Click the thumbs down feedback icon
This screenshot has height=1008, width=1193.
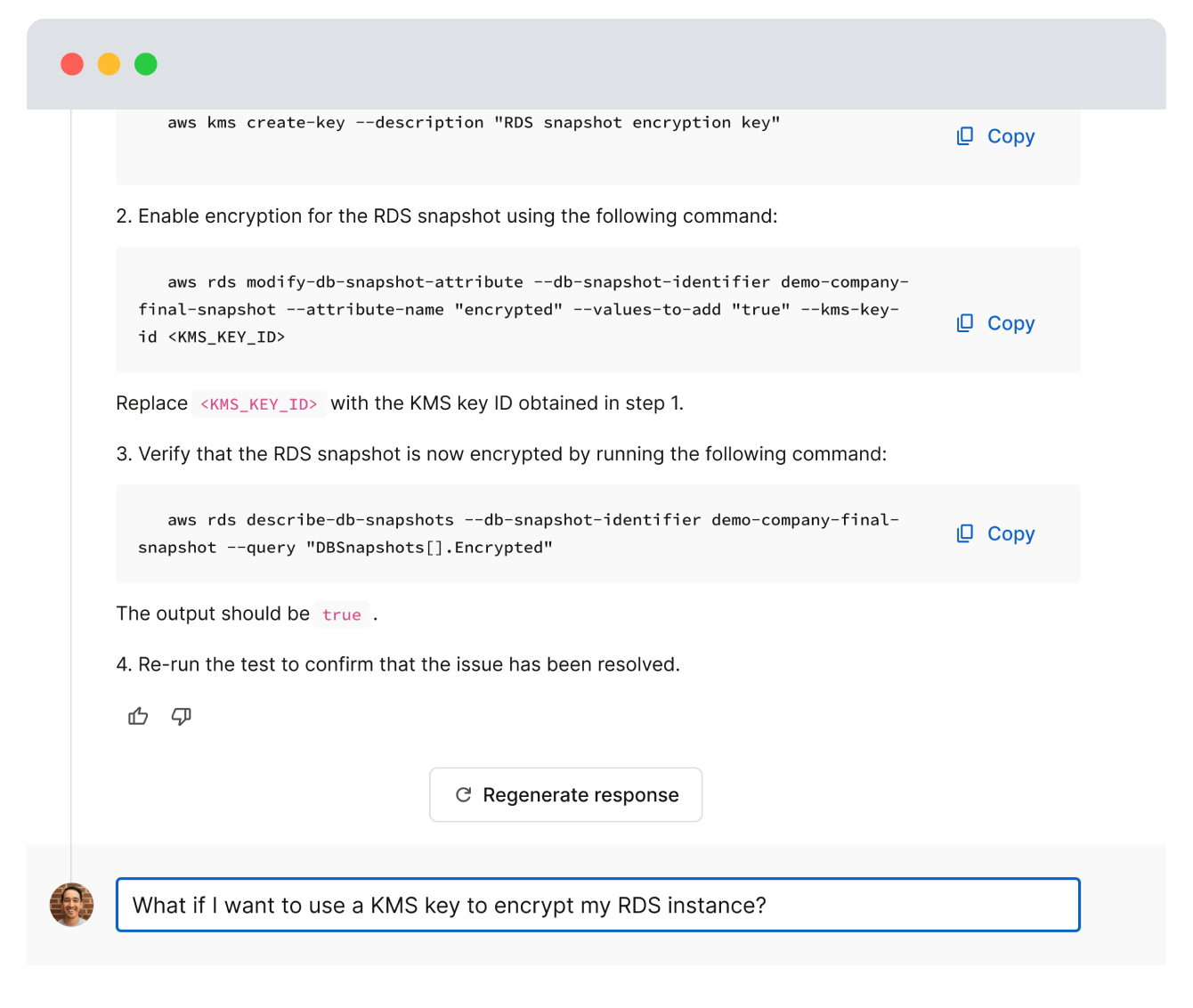click(181, 716)
